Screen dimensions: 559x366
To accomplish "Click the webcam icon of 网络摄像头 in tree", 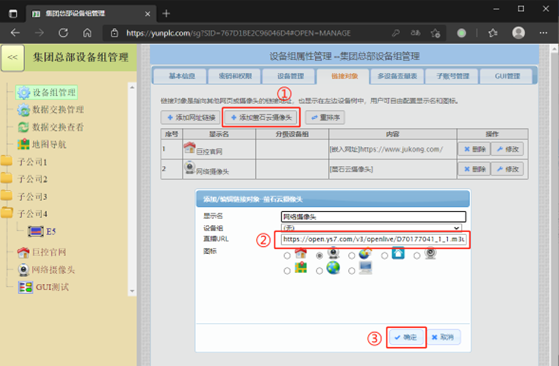I will 24,270.
